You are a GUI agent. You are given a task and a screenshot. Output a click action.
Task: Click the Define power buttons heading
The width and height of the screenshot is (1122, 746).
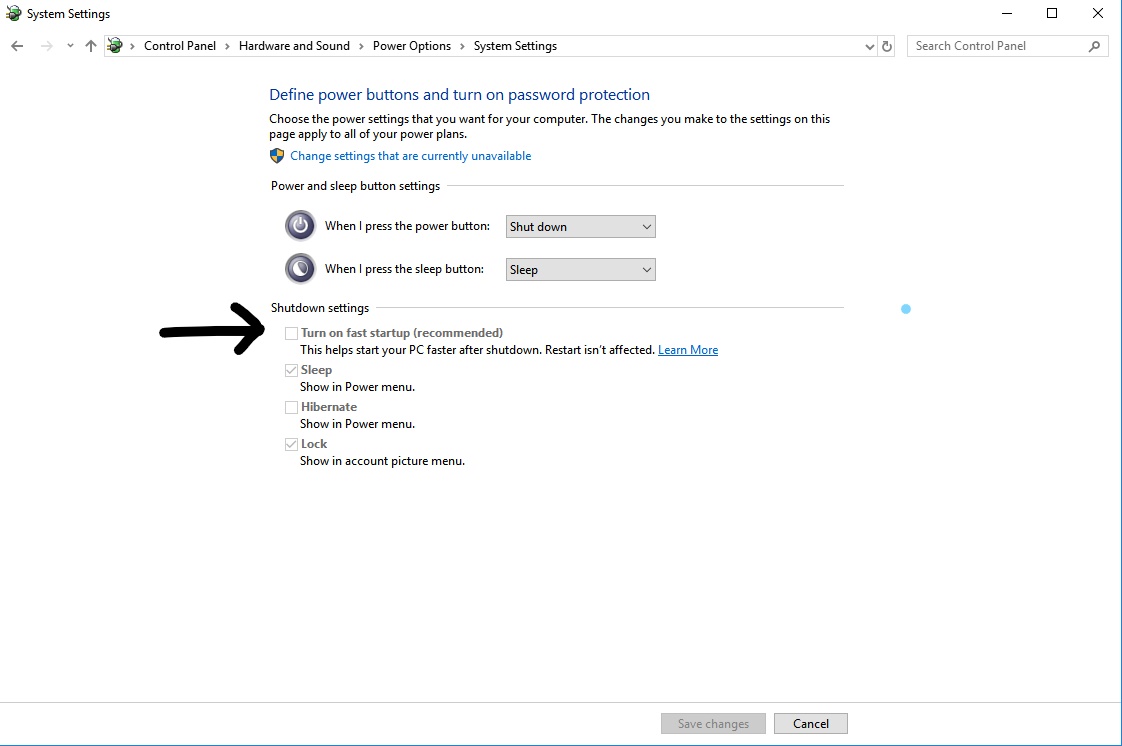(459, 94)
